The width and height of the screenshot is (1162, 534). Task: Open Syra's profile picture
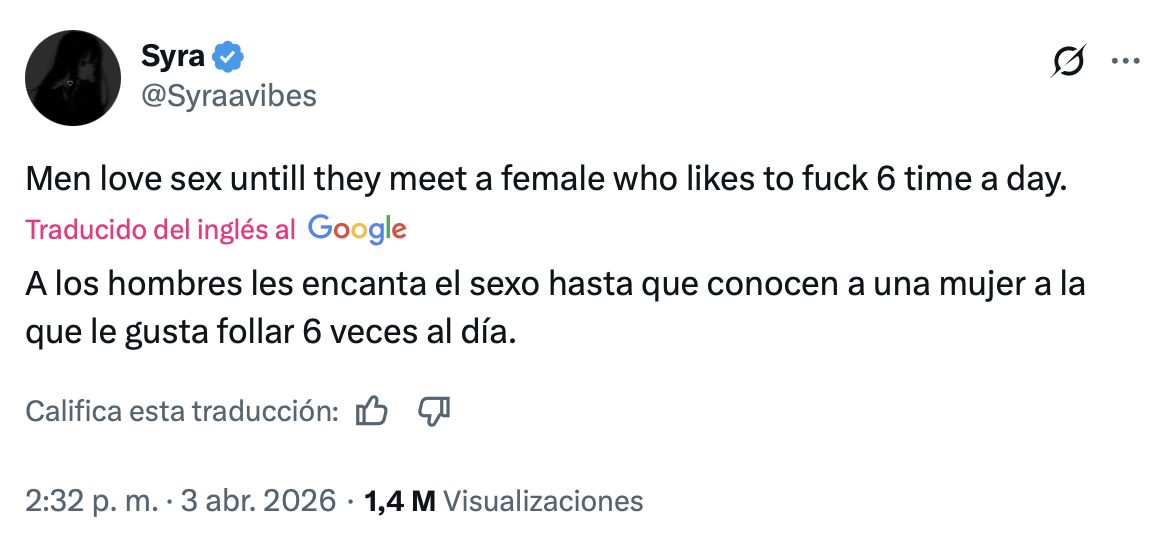tap(73, 77)
